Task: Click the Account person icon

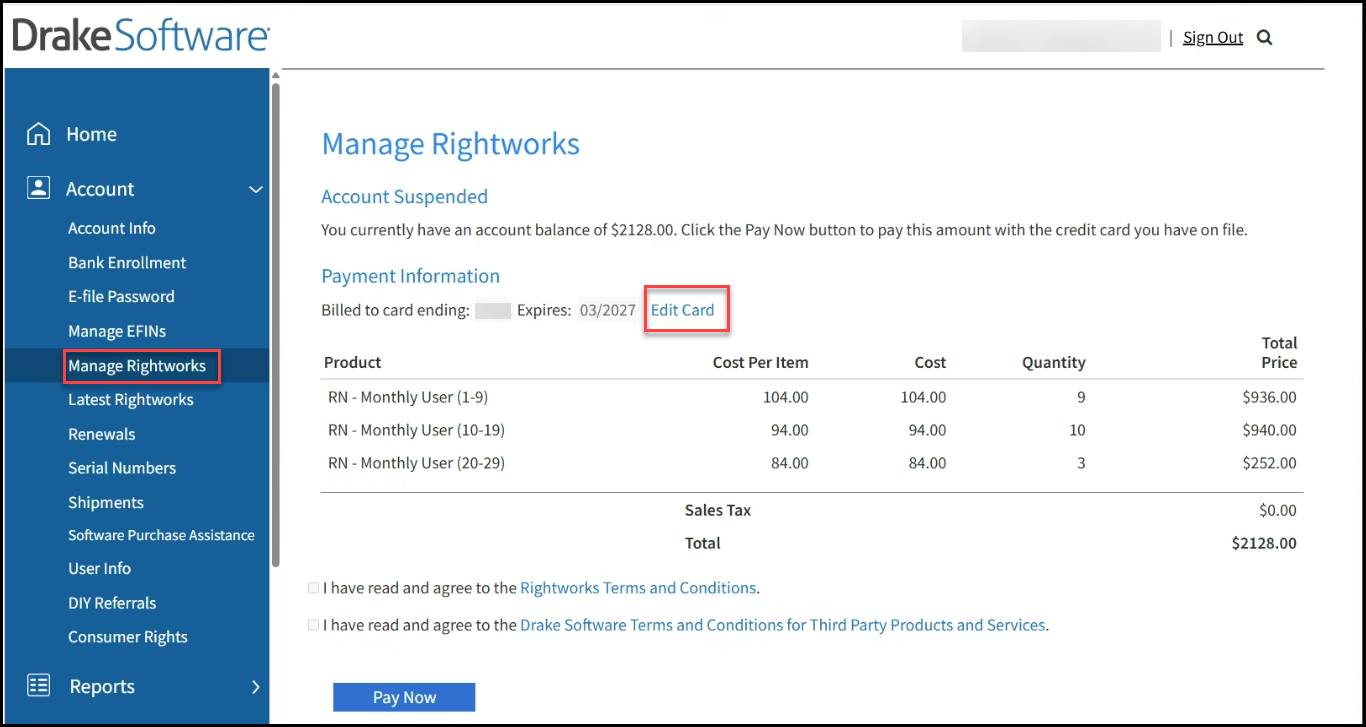Action: click(38, 188)
